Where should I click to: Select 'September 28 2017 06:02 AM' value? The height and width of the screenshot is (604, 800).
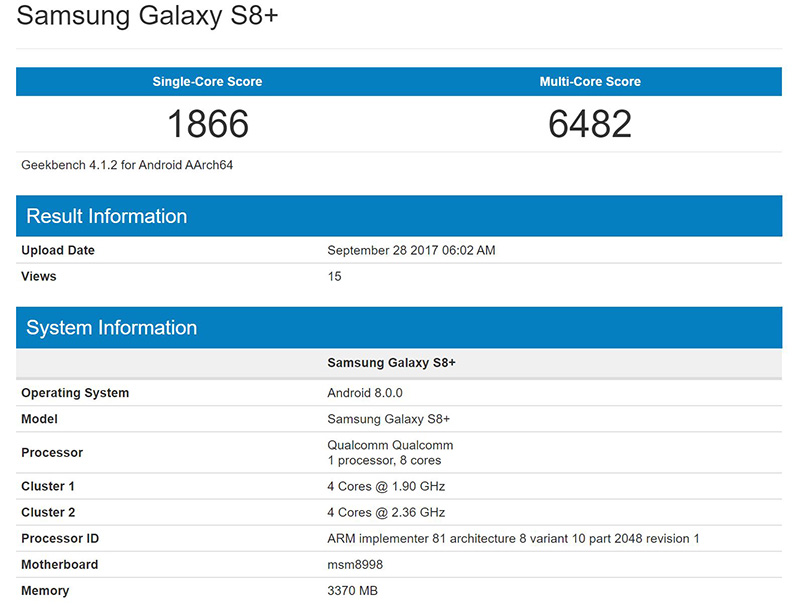point(411,250)
